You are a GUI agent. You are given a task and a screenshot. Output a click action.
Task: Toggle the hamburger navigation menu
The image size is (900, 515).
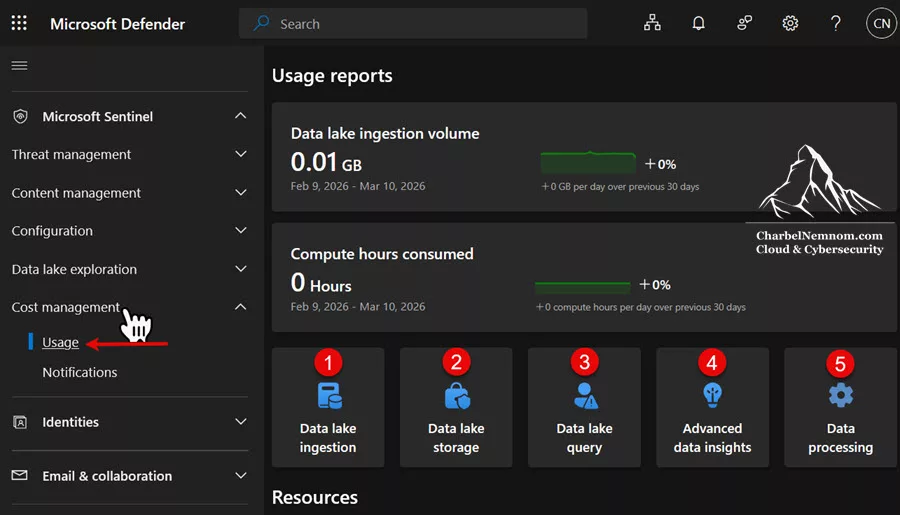[x=20, y=65]
